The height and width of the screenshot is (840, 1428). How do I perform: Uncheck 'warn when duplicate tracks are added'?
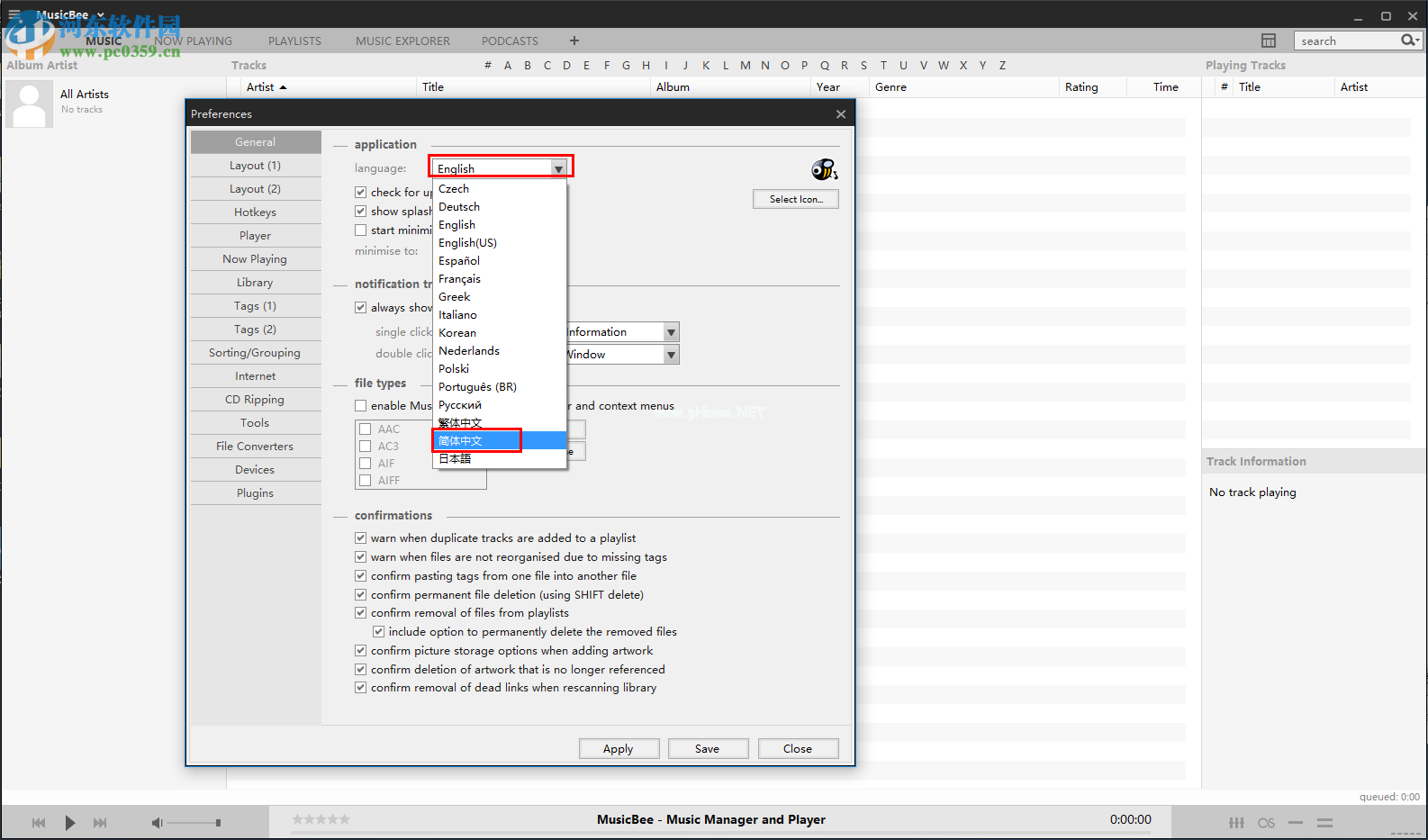[x=361, y=538]
